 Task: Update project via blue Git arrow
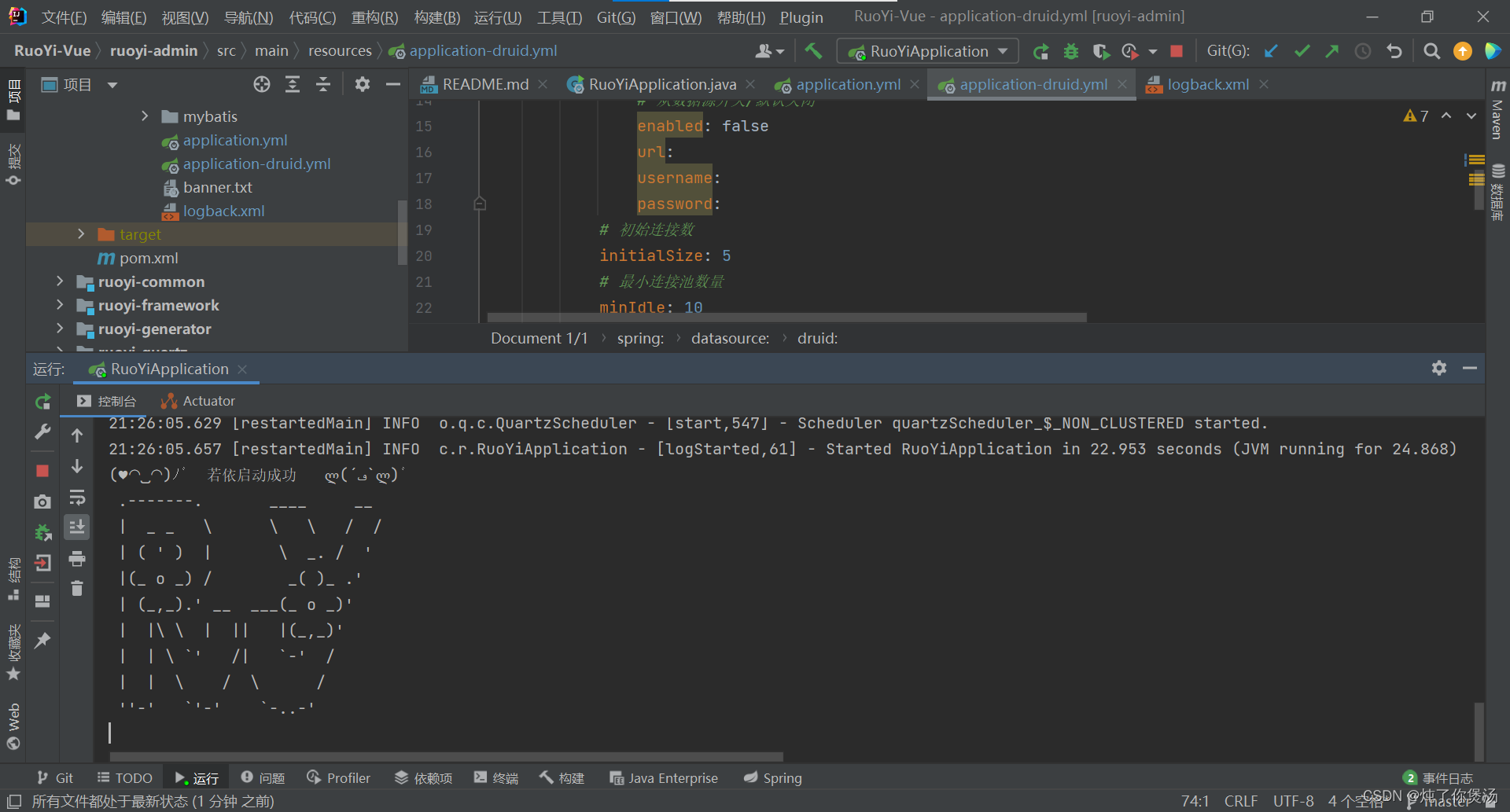[1271, 50]
